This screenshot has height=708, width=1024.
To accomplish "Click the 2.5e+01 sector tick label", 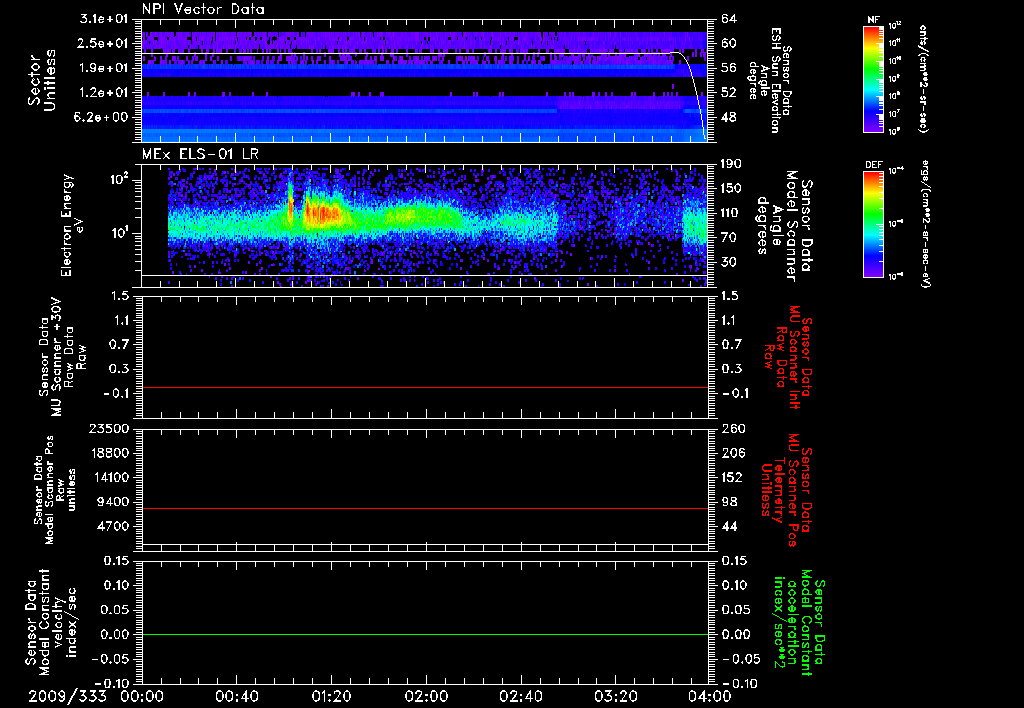I will pyautogui.click(x=104, y=43).
